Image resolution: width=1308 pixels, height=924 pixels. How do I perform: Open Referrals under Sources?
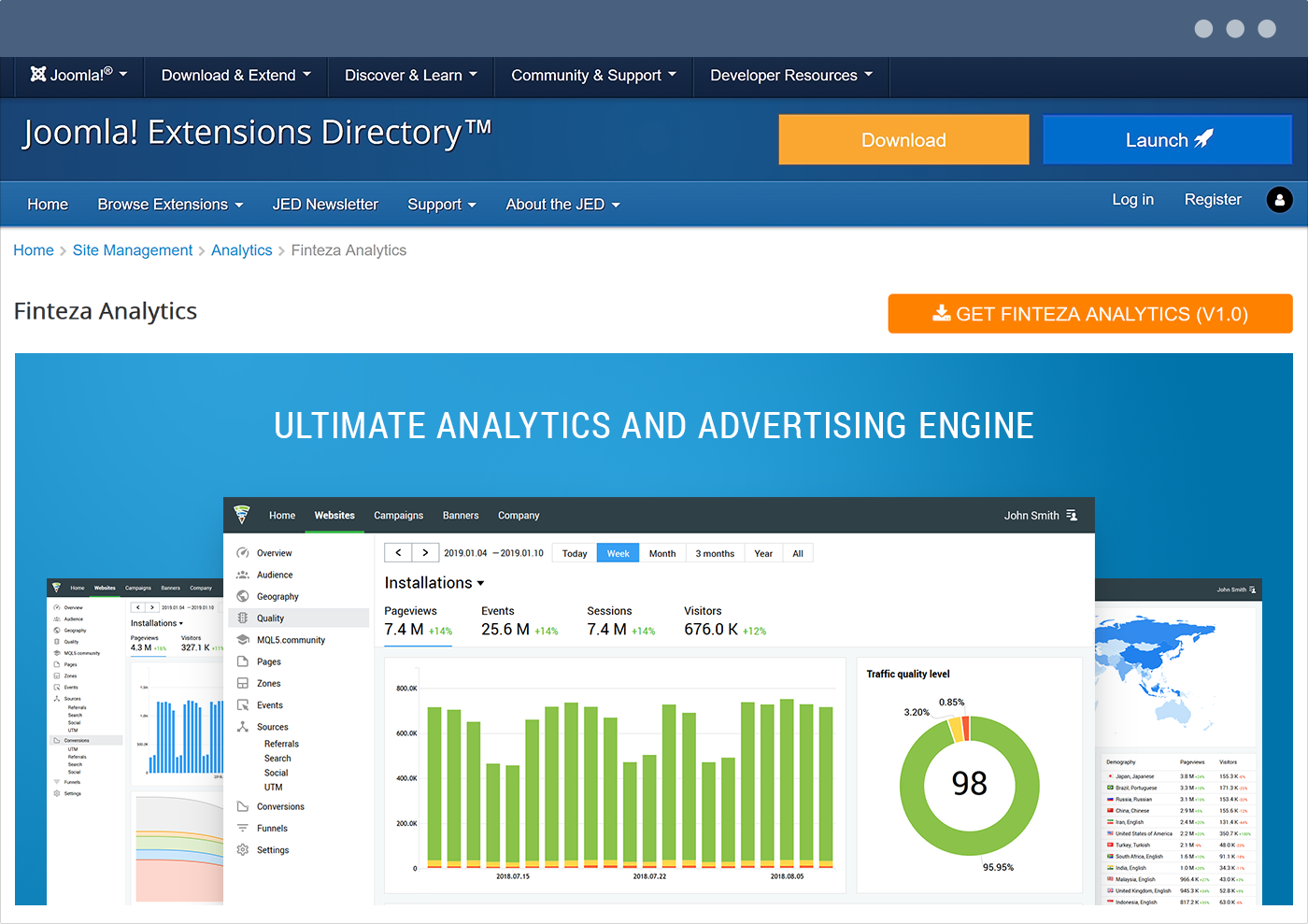(x=281, y=745)
